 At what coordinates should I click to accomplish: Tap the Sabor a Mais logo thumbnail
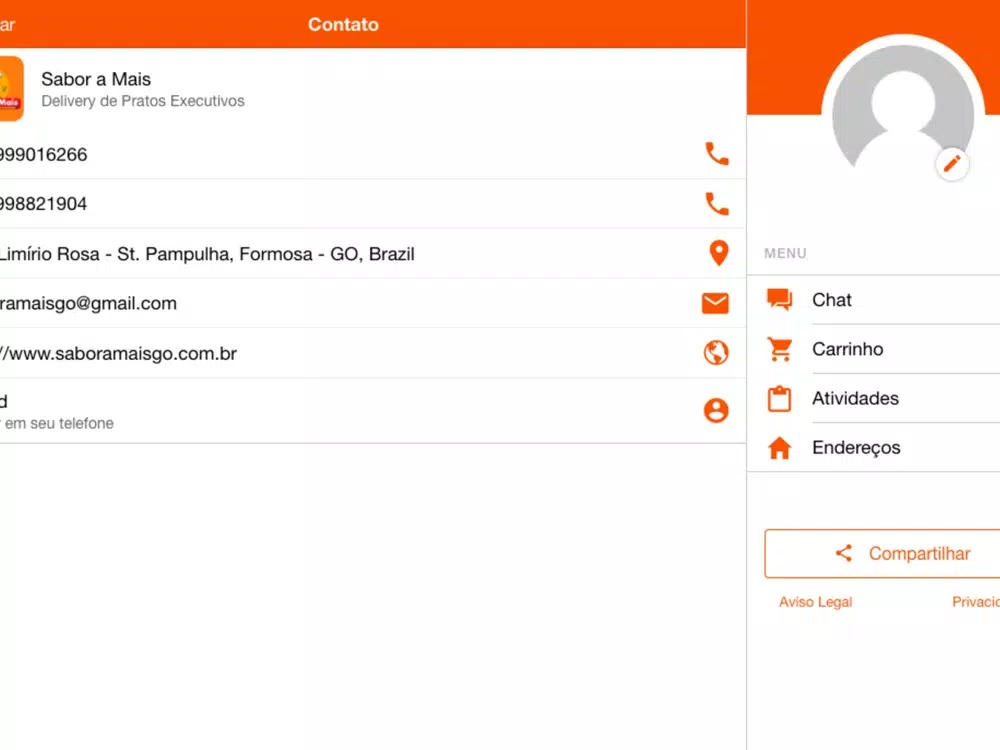point(11,88)
